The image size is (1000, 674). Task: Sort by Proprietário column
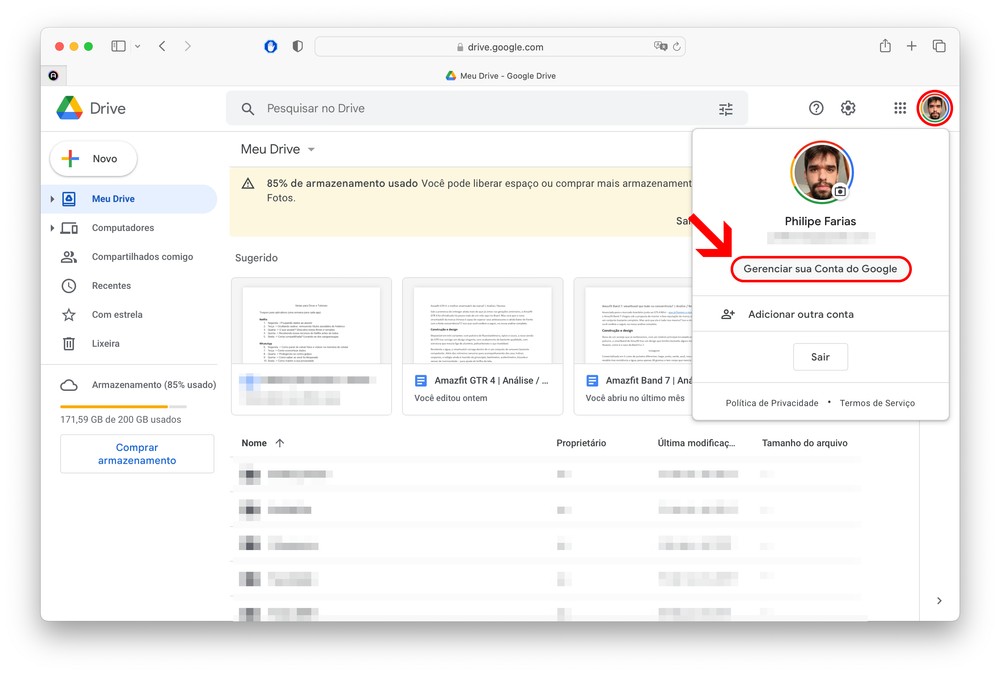click(x=581, y=443)
